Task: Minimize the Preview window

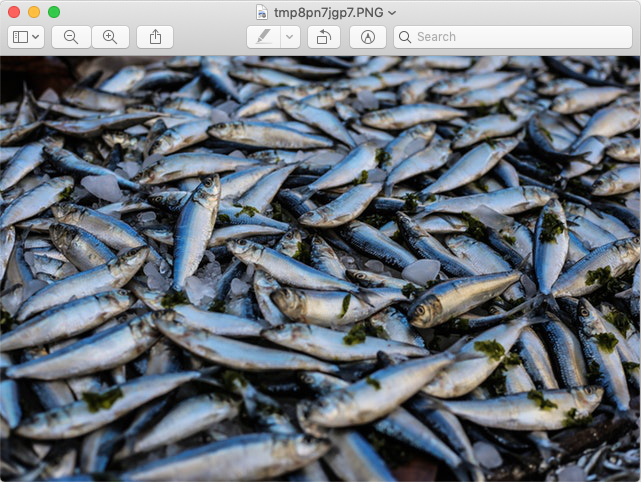Action: click(34, 12)
